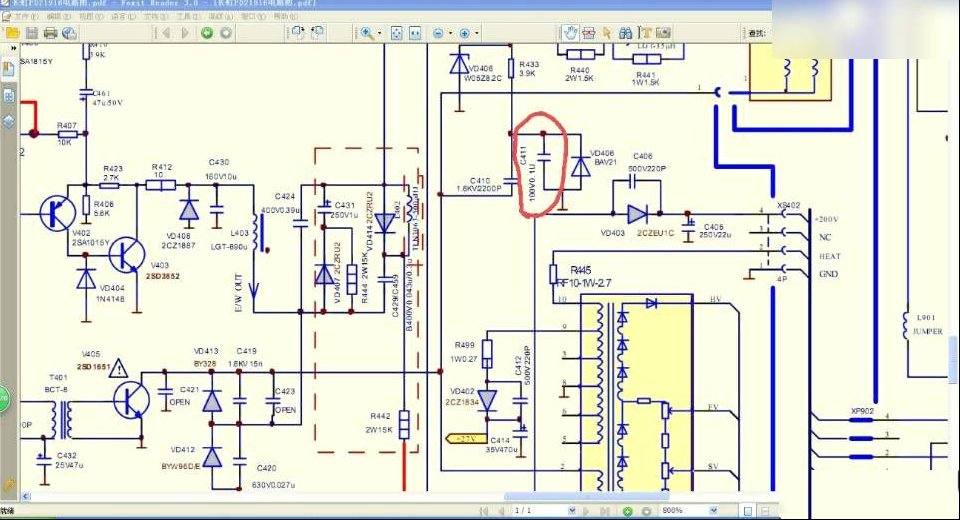This screenshot has width=960, height=520.
Task: Open search with binoculars icon
Action: 625,33
